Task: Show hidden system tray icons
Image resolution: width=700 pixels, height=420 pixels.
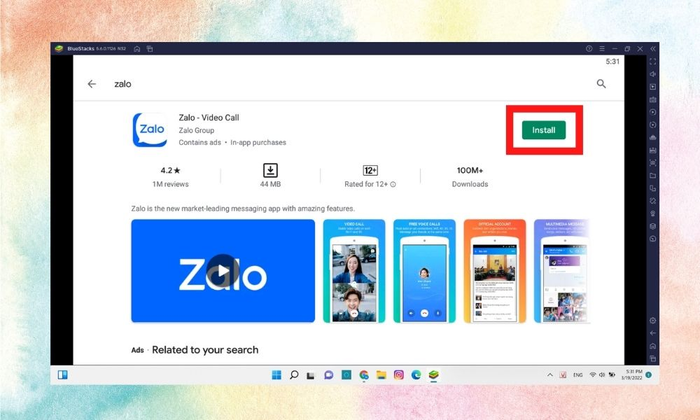Action: coord(550,375)
